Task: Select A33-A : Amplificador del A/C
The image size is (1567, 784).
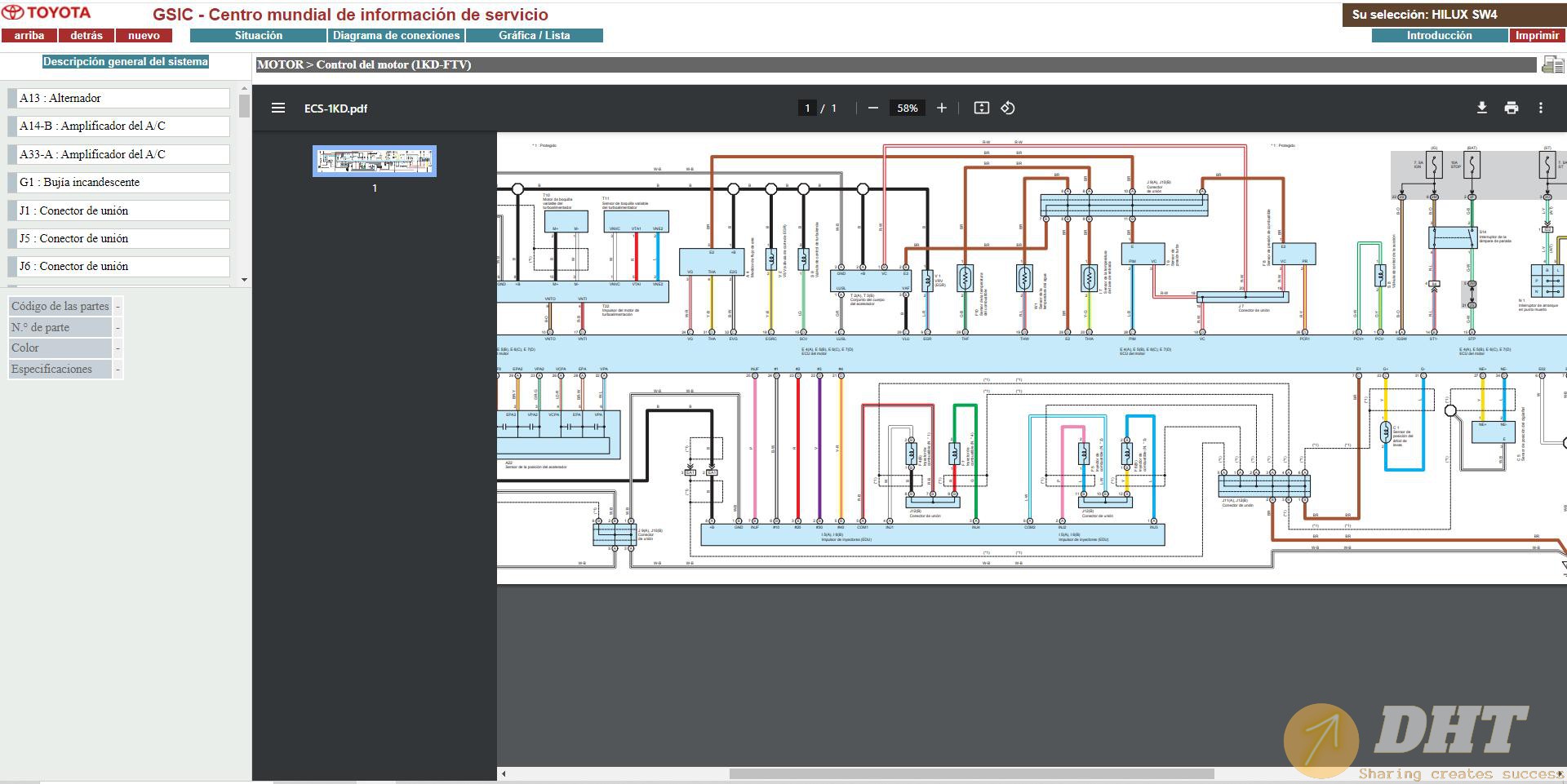Action: (x=119, y=154)
